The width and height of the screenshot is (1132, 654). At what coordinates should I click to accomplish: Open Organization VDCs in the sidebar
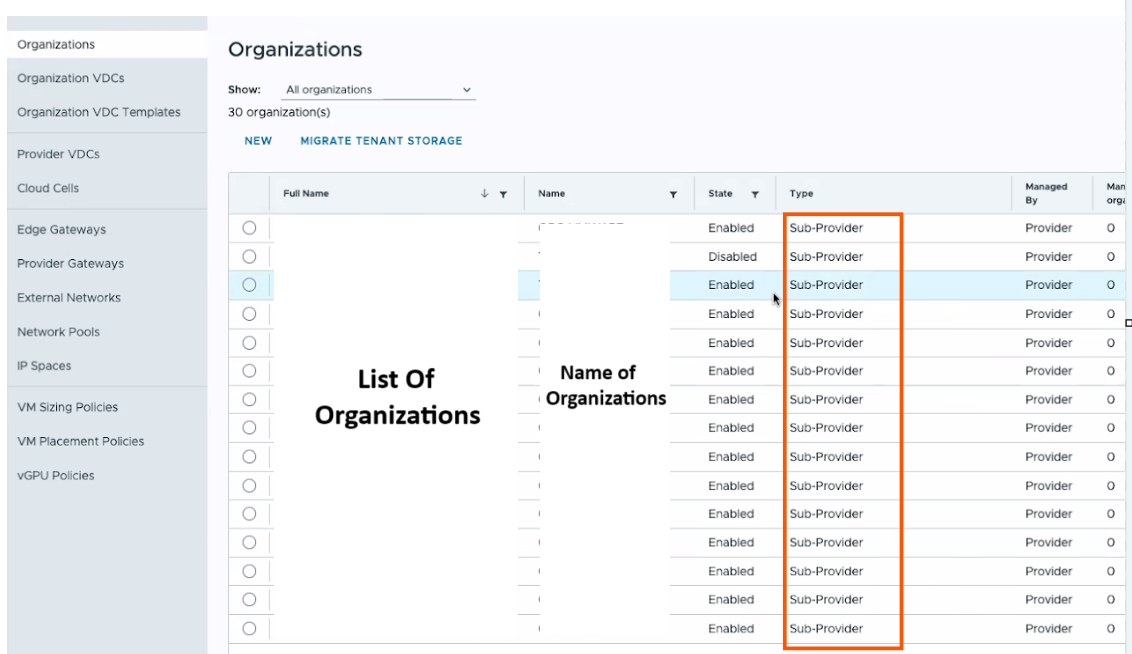tap(71, 78)
